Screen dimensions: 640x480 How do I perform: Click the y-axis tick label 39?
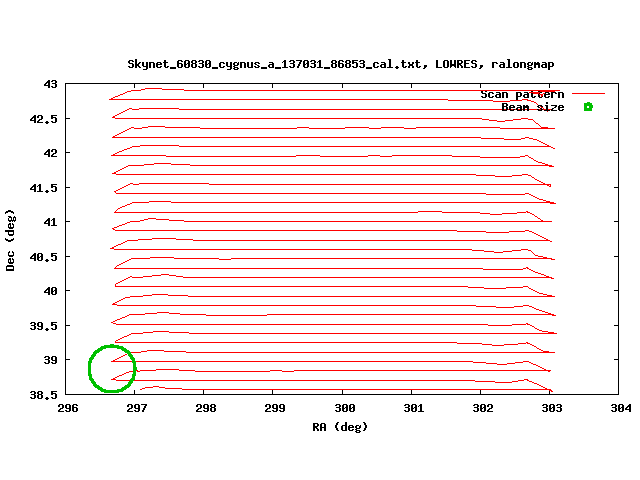(51, 360)
